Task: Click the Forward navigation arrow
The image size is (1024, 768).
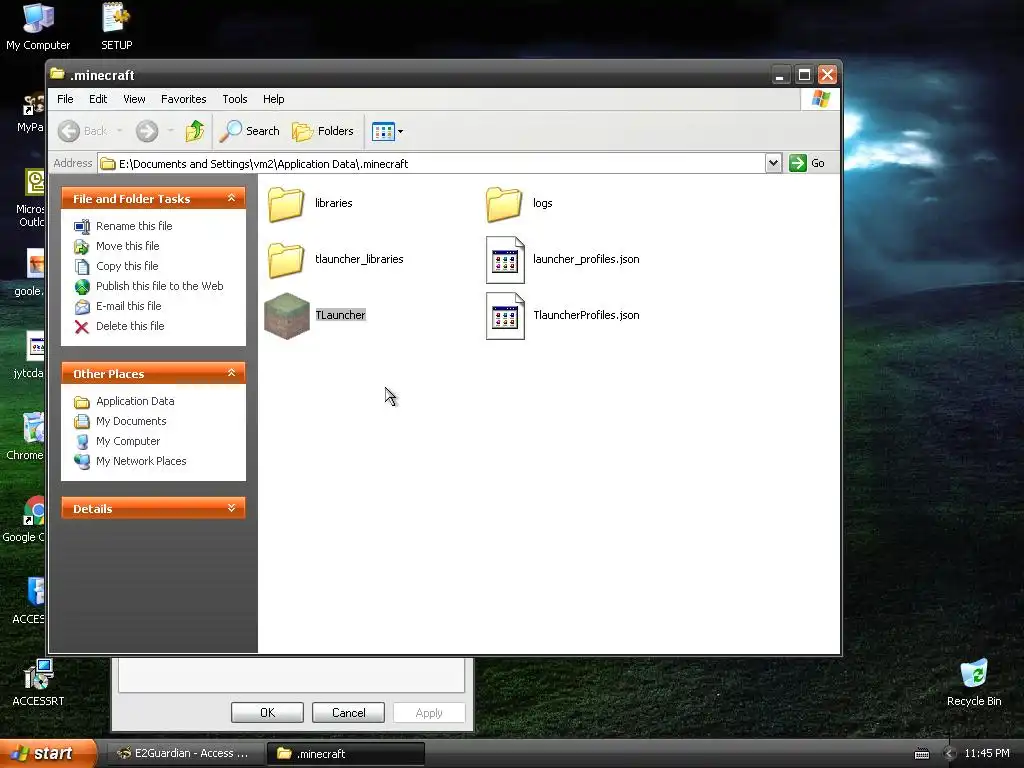Action: (x=147, y=131)
